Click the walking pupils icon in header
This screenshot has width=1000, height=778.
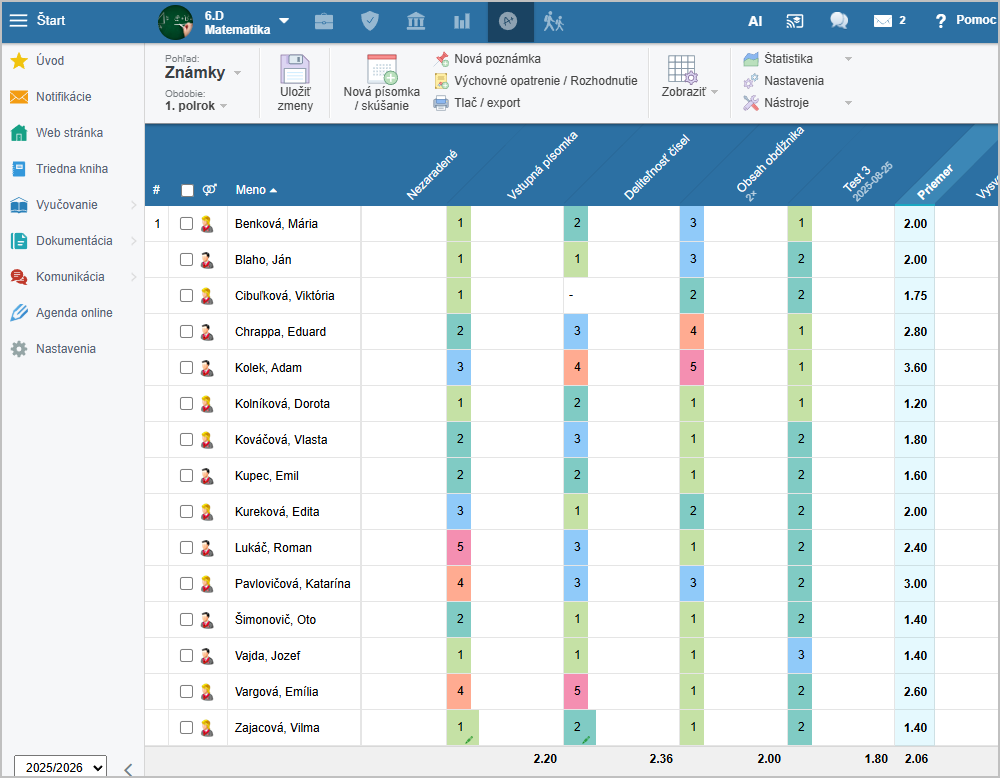click(554, 21)
